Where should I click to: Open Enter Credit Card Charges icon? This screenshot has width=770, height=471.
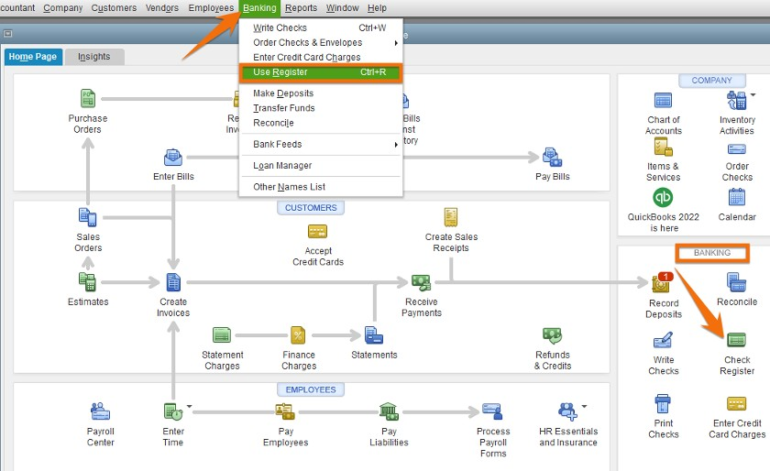736,404
